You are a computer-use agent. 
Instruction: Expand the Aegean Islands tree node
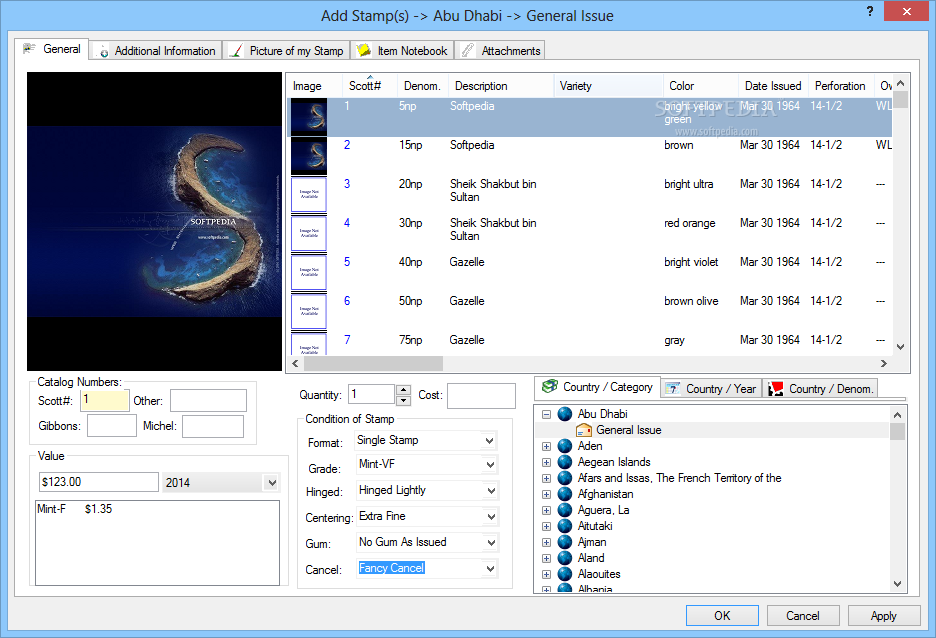coord(546,463)
